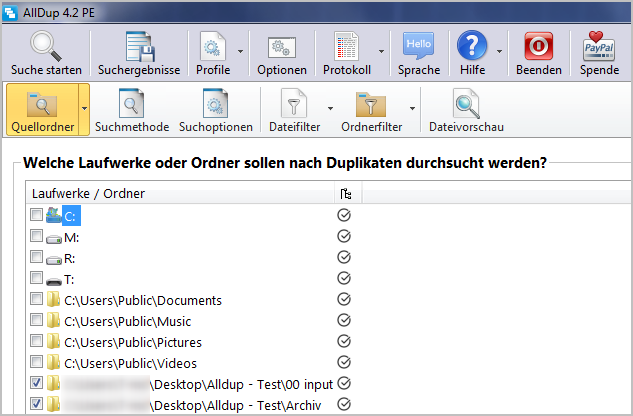The width and height of the screenshot is (633, 416).
Task: Toggle subfolder icon for T: drive
Action: (x=344, y=278)
